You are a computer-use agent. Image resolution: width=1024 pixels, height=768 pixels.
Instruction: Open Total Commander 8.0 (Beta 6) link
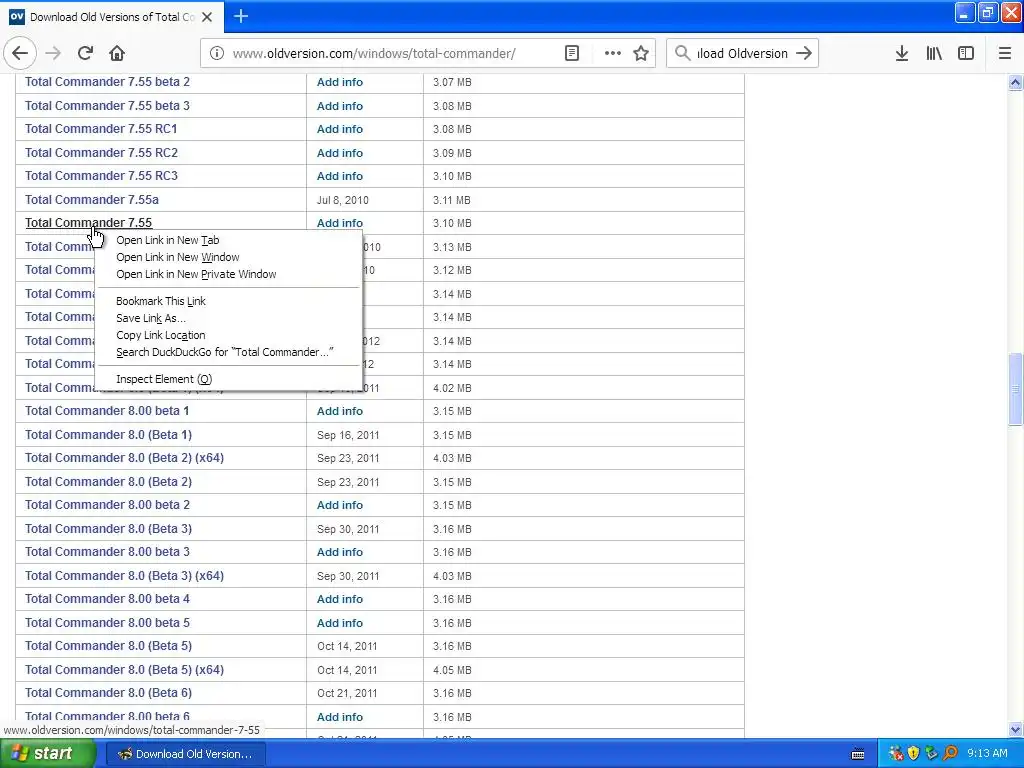[108, 693]
